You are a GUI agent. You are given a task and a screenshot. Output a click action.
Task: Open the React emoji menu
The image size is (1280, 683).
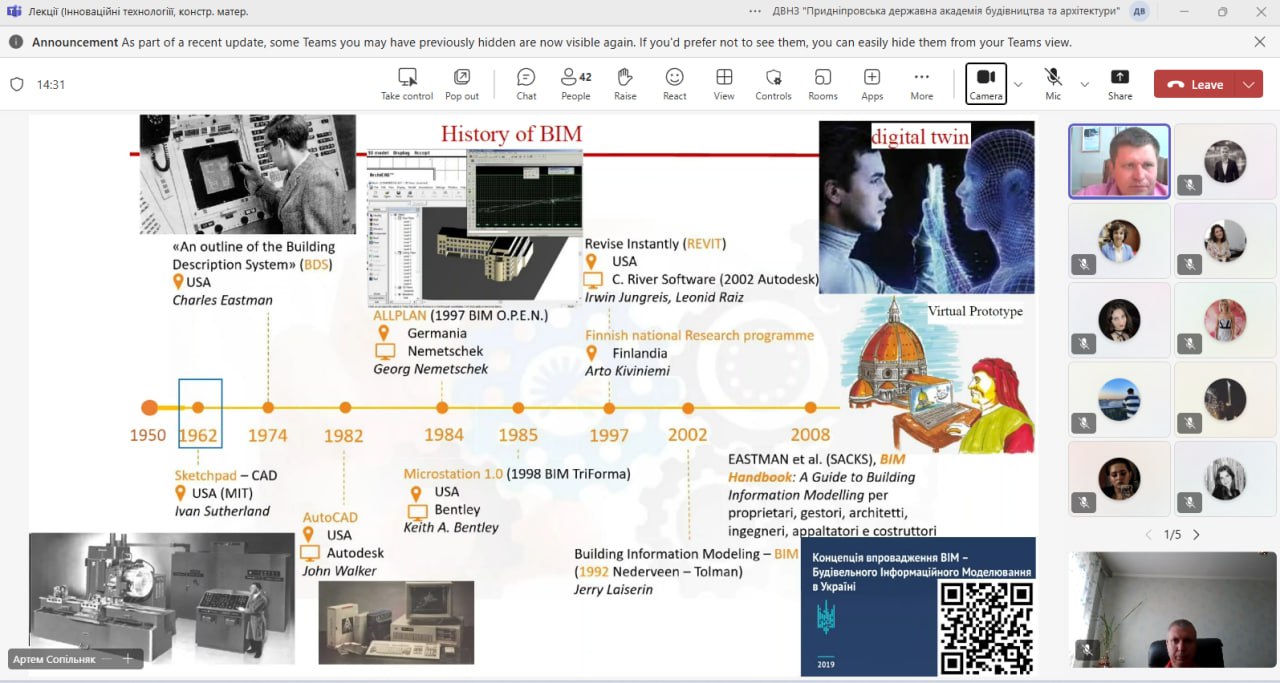[675, 78]
